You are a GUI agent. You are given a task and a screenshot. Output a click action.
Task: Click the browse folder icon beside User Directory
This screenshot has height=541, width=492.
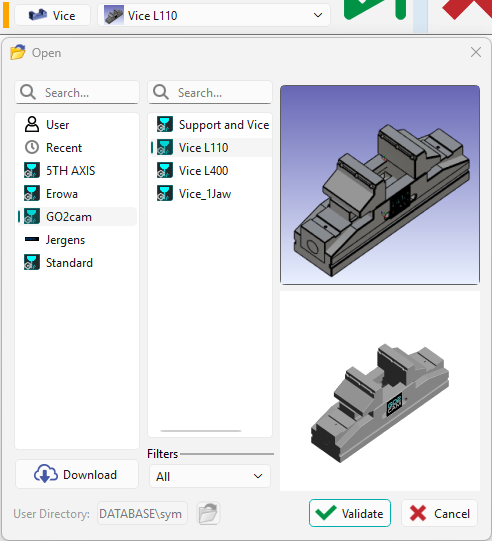click(208, 513)
